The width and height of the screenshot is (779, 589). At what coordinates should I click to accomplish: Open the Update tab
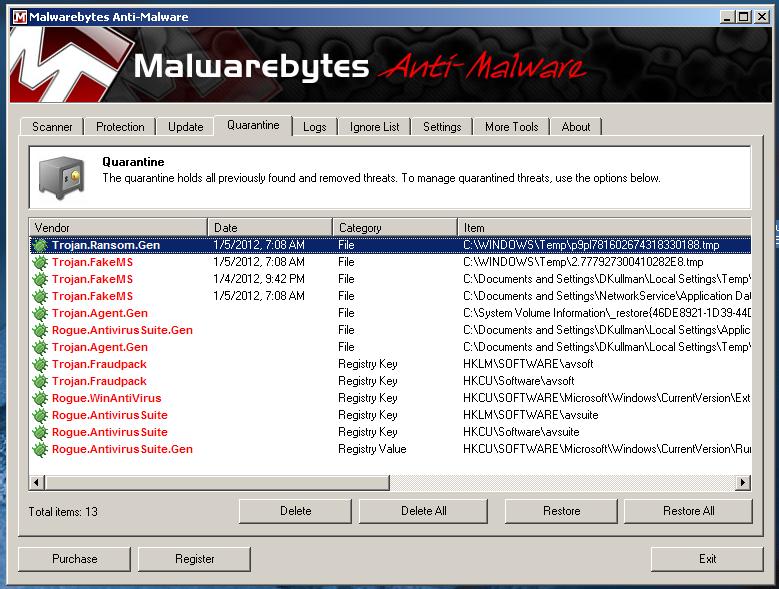point(185,127)
